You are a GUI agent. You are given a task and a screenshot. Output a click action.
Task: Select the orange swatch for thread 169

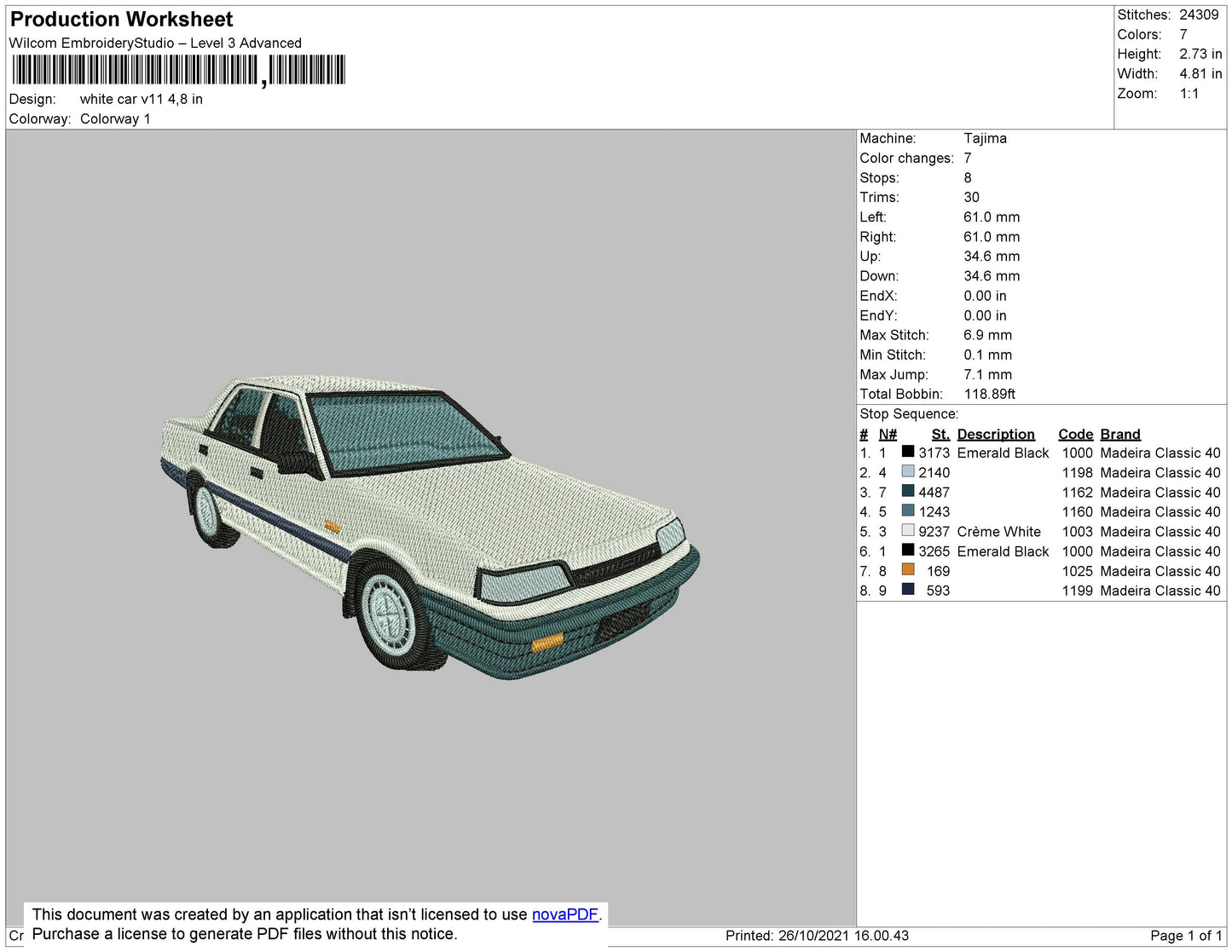(x=908, y=569)
